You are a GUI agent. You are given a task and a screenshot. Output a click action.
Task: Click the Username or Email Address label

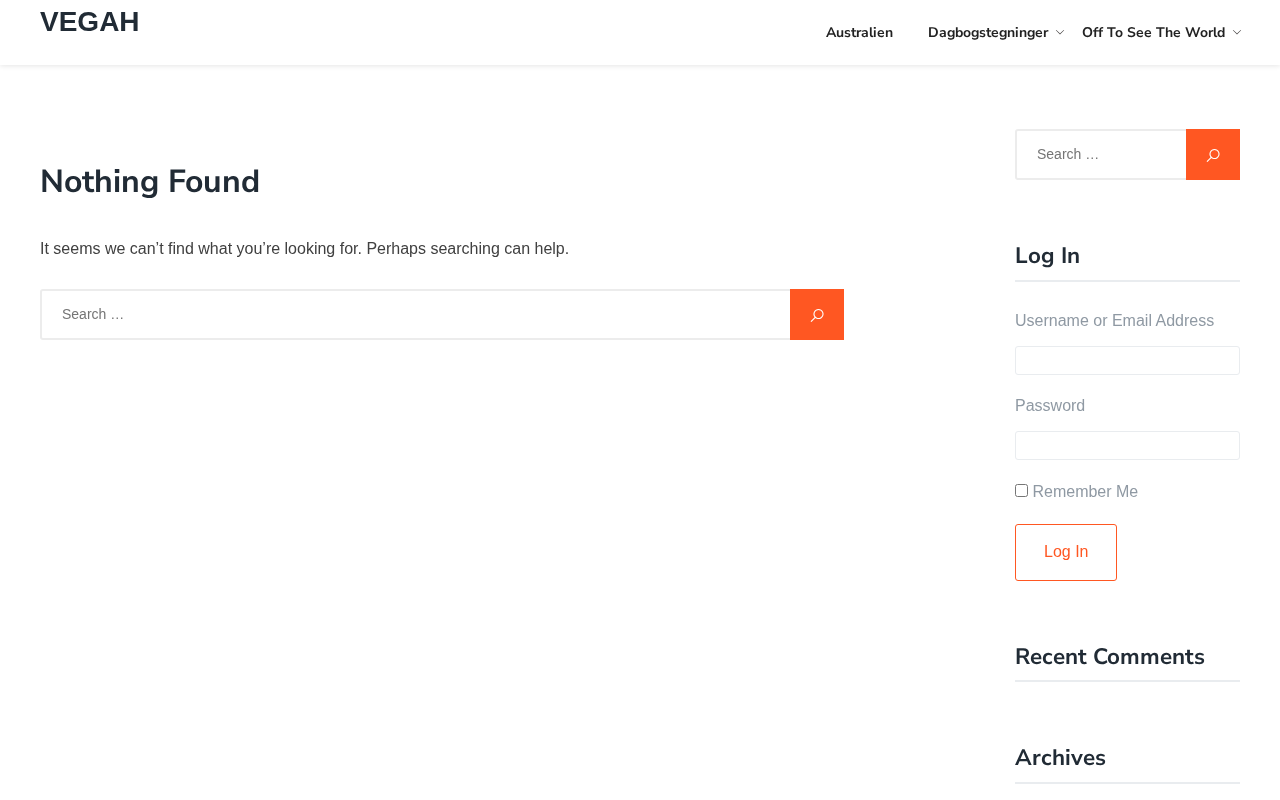[1114, 321]
